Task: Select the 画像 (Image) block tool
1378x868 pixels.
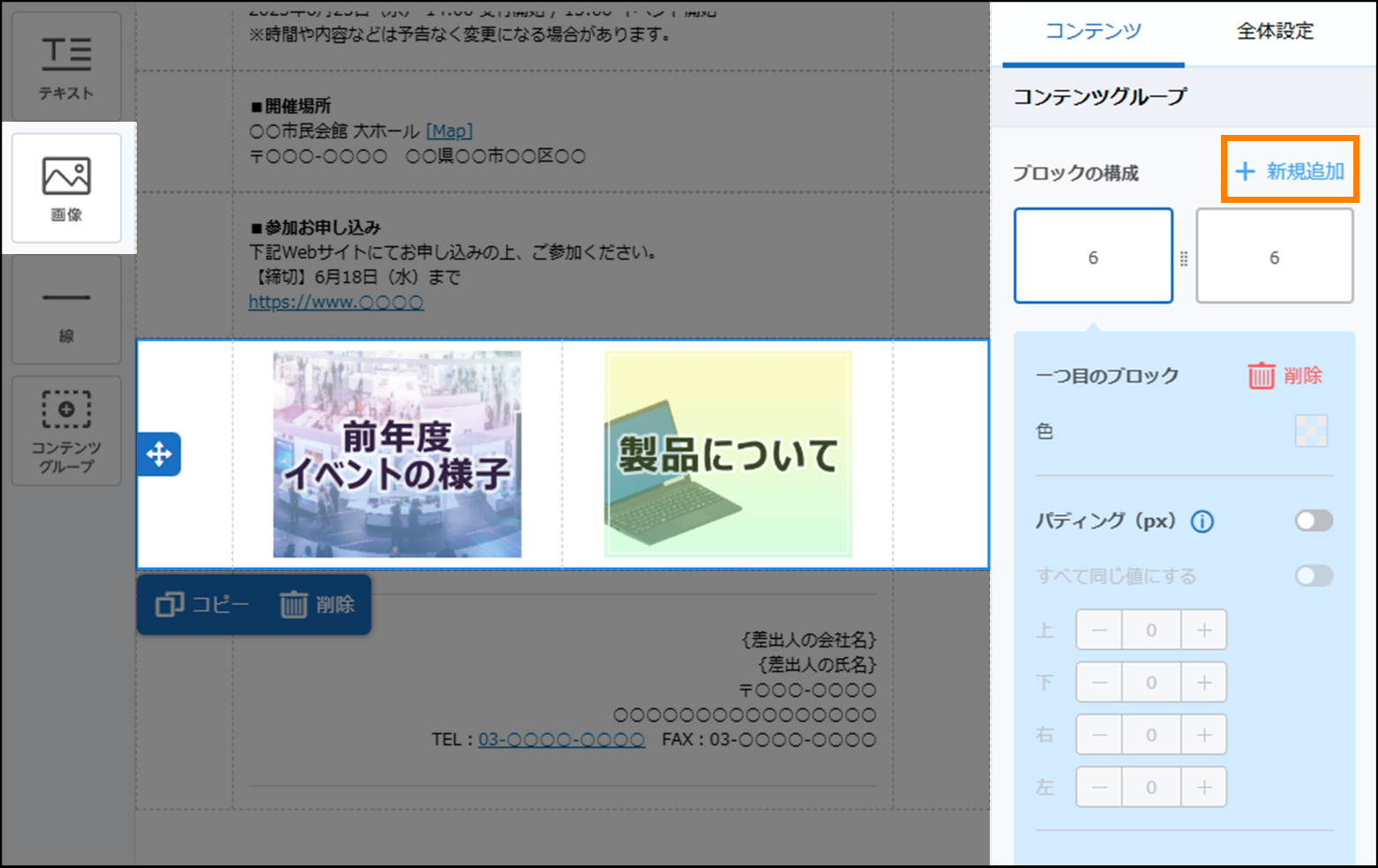Action: pos(66,188)
